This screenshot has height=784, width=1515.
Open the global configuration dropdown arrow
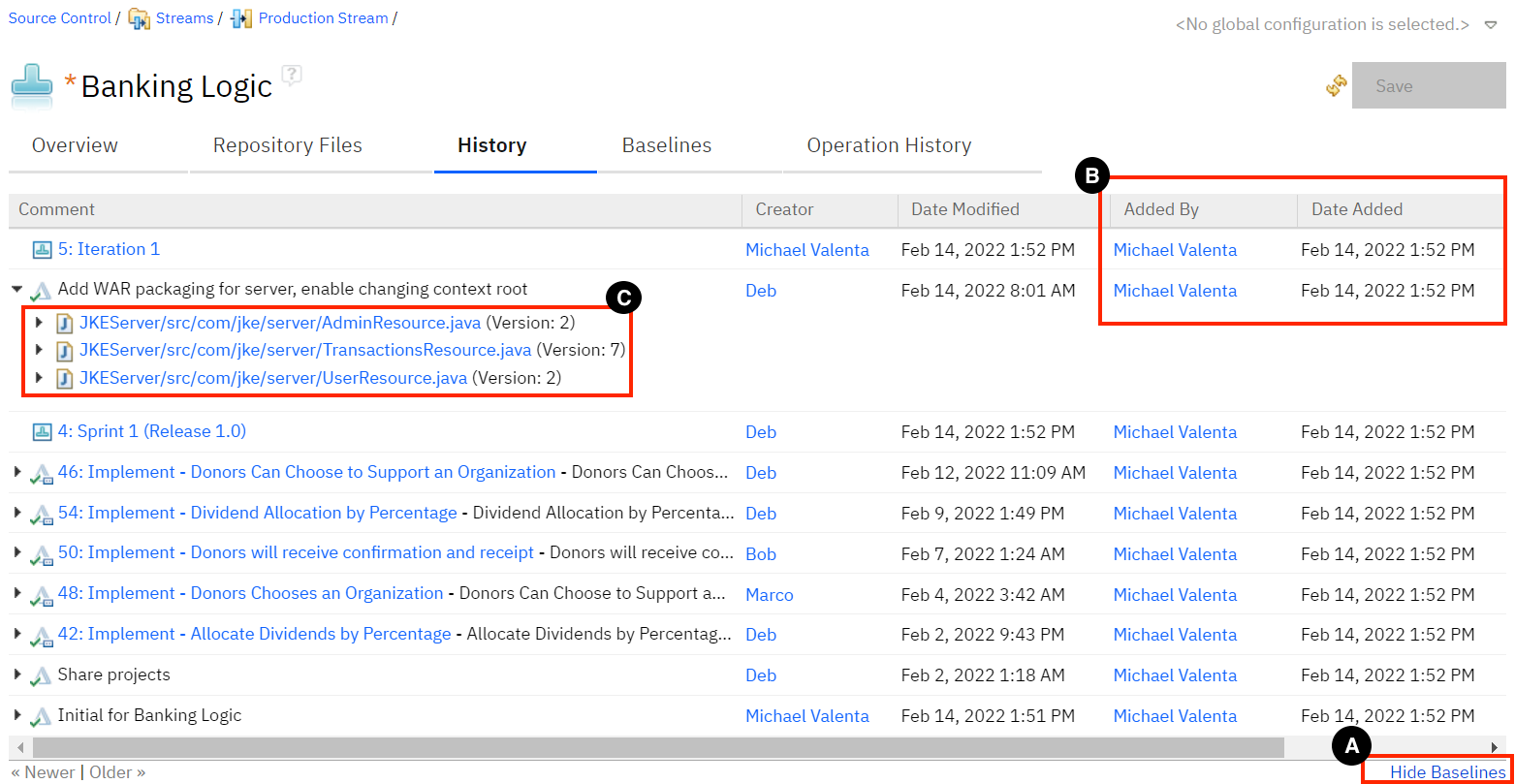click(1491, 25)
